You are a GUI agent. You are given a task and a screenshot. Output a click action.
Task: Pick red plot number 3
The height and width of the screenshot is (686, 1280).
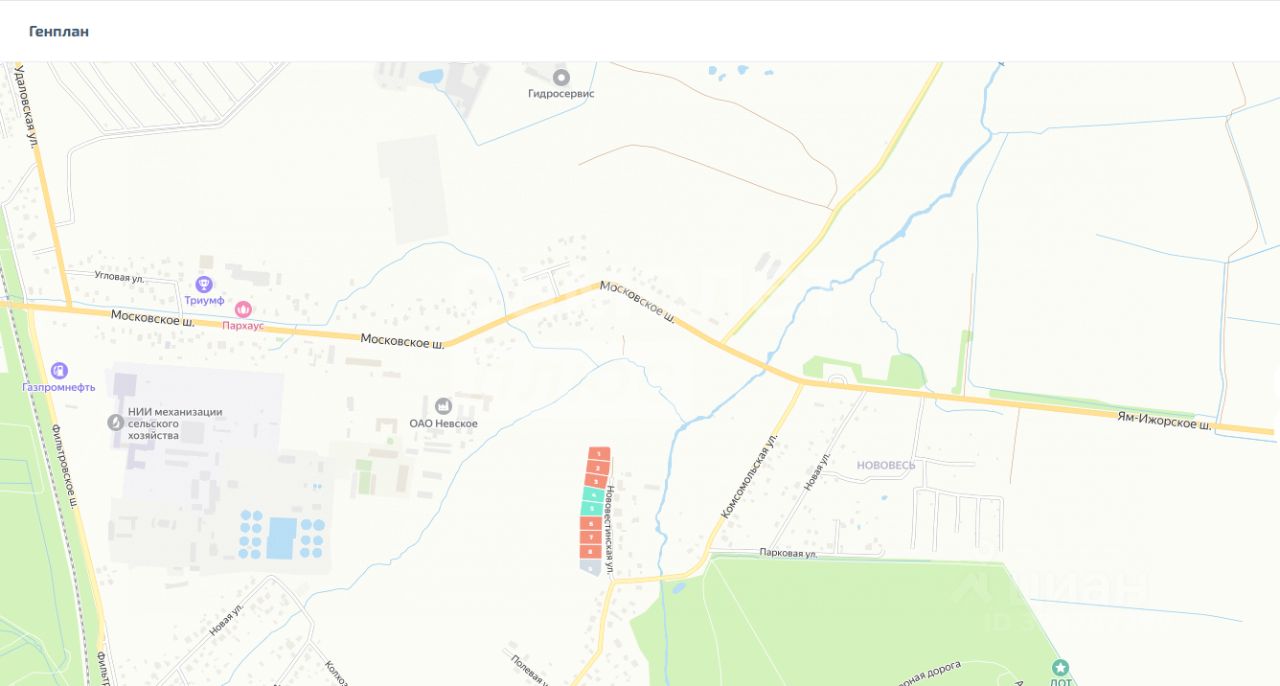596,481
